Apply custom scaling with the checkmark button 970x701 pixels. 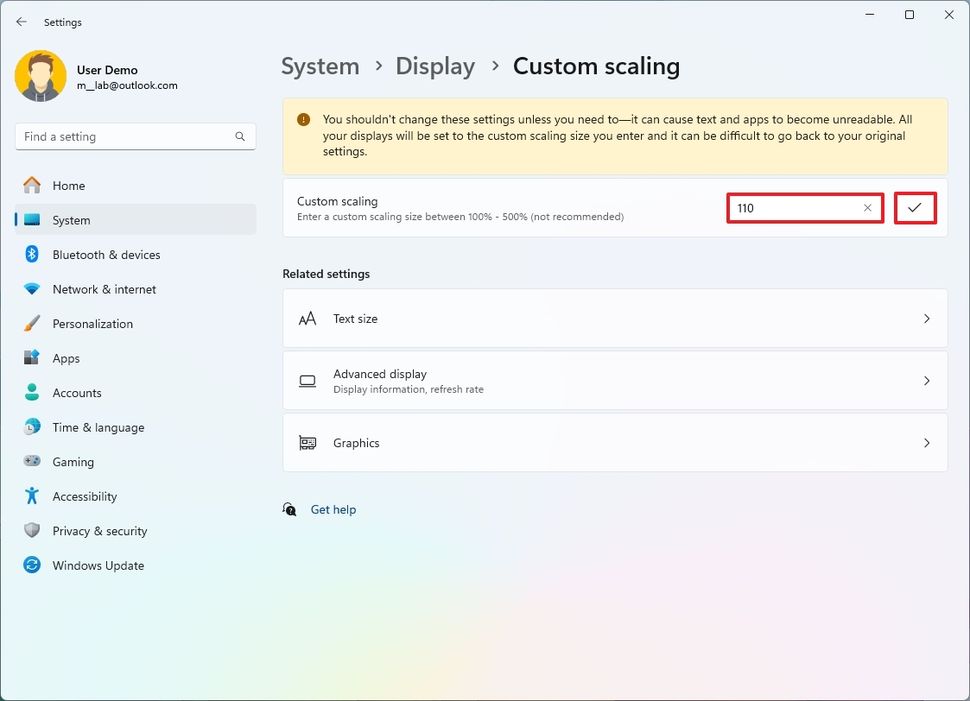(914, 208)
